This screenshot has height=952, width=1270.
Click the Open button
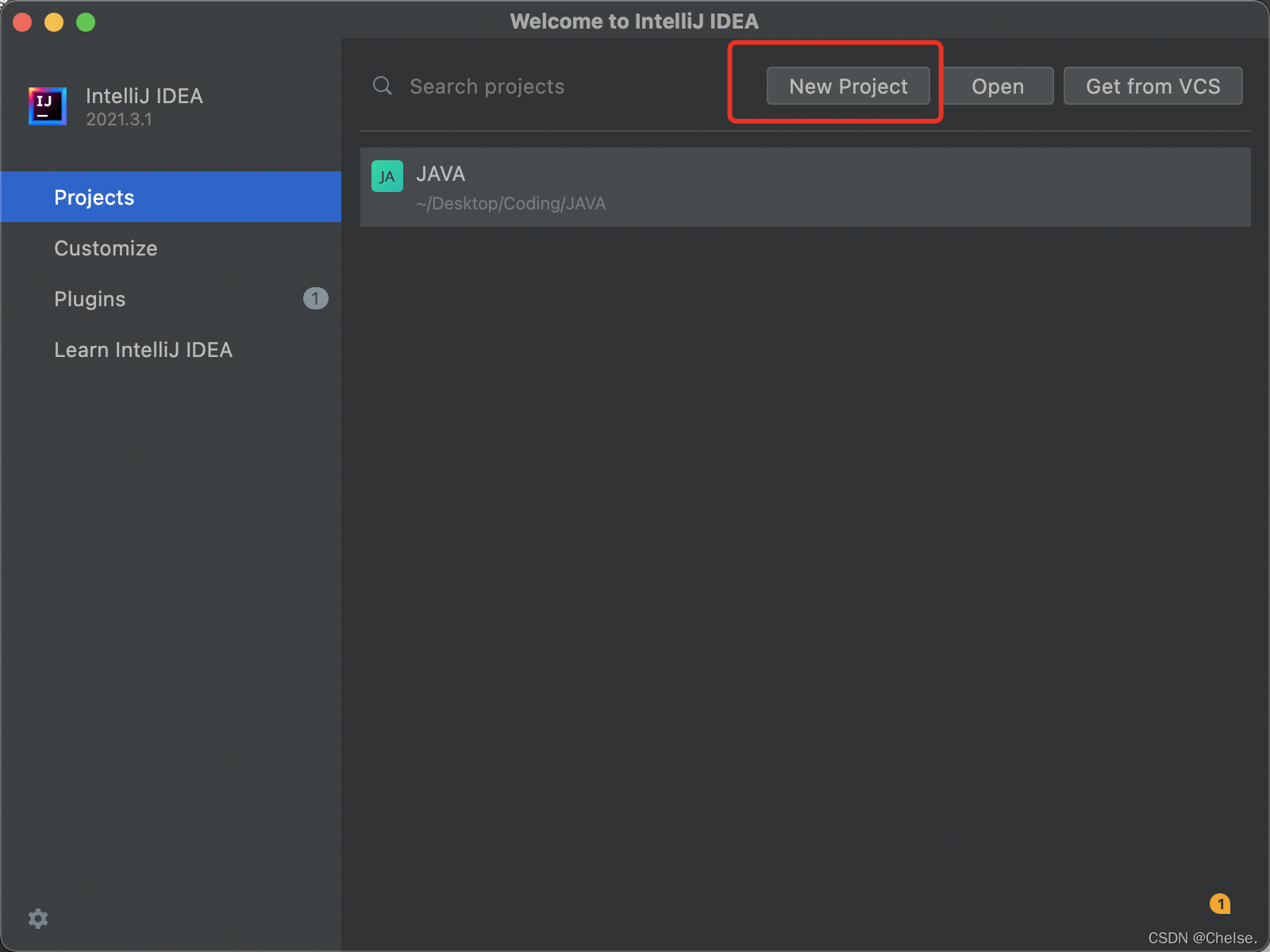tap(998, 86)
